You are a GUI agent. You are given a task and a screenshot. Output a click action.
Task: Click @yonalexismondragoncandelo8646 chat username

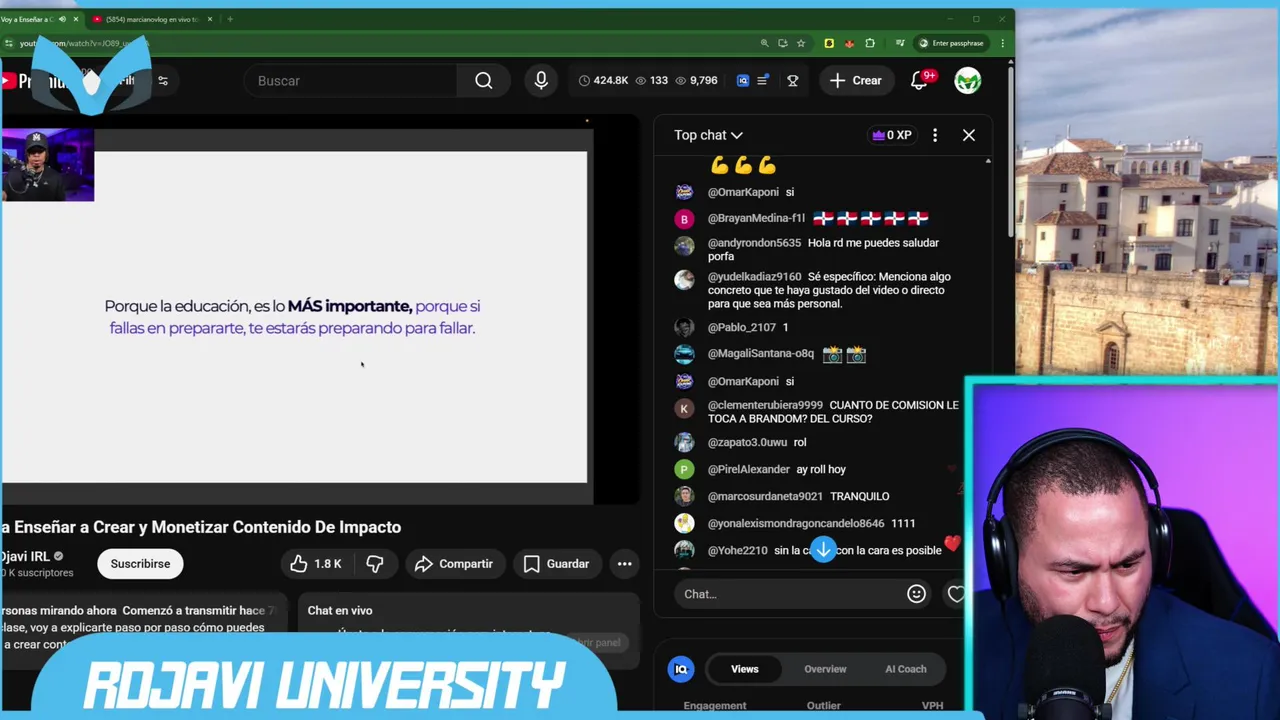tap(796, 523)
